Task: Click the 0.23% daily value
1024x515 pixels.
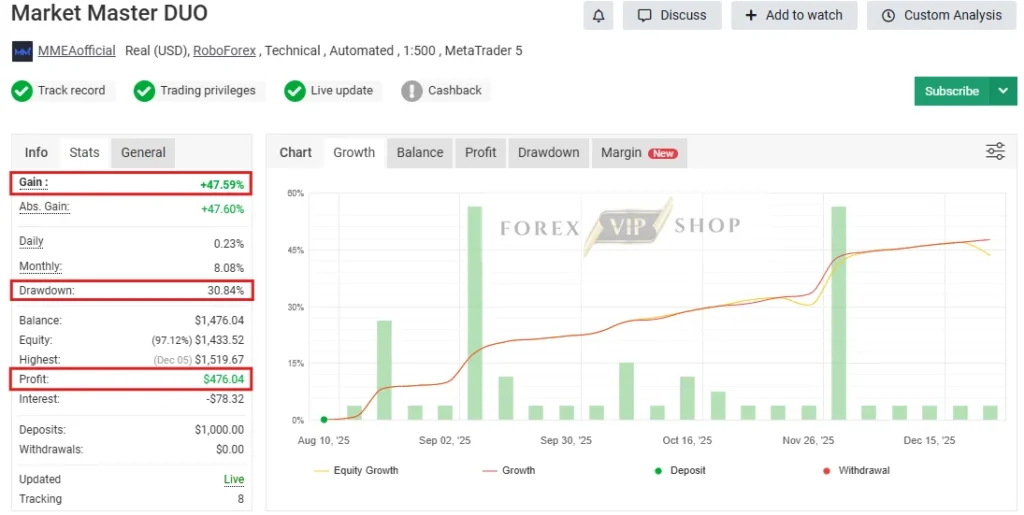Action: (229, 244)
